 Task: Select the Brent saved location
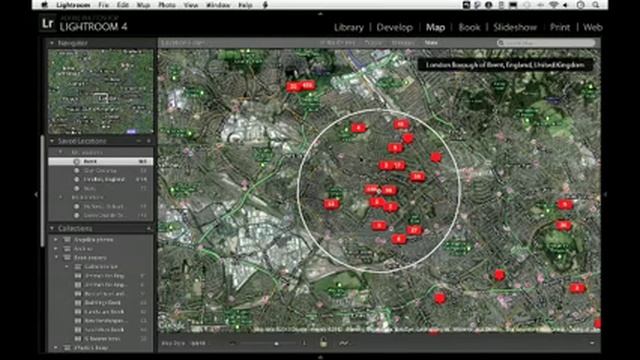[101, 162]
